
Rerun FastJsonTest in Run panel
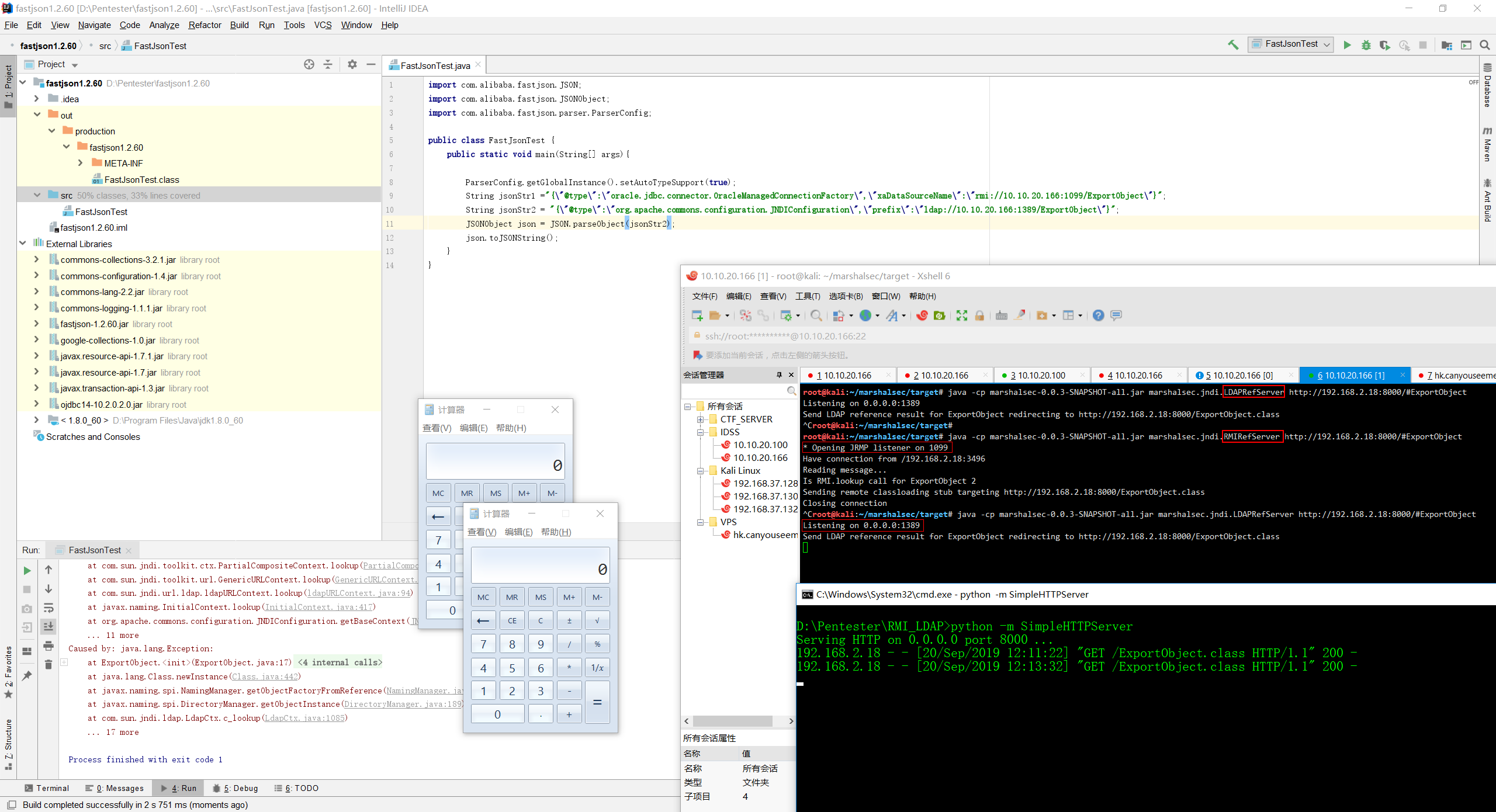pyautogui.click(x=27, y=570)
